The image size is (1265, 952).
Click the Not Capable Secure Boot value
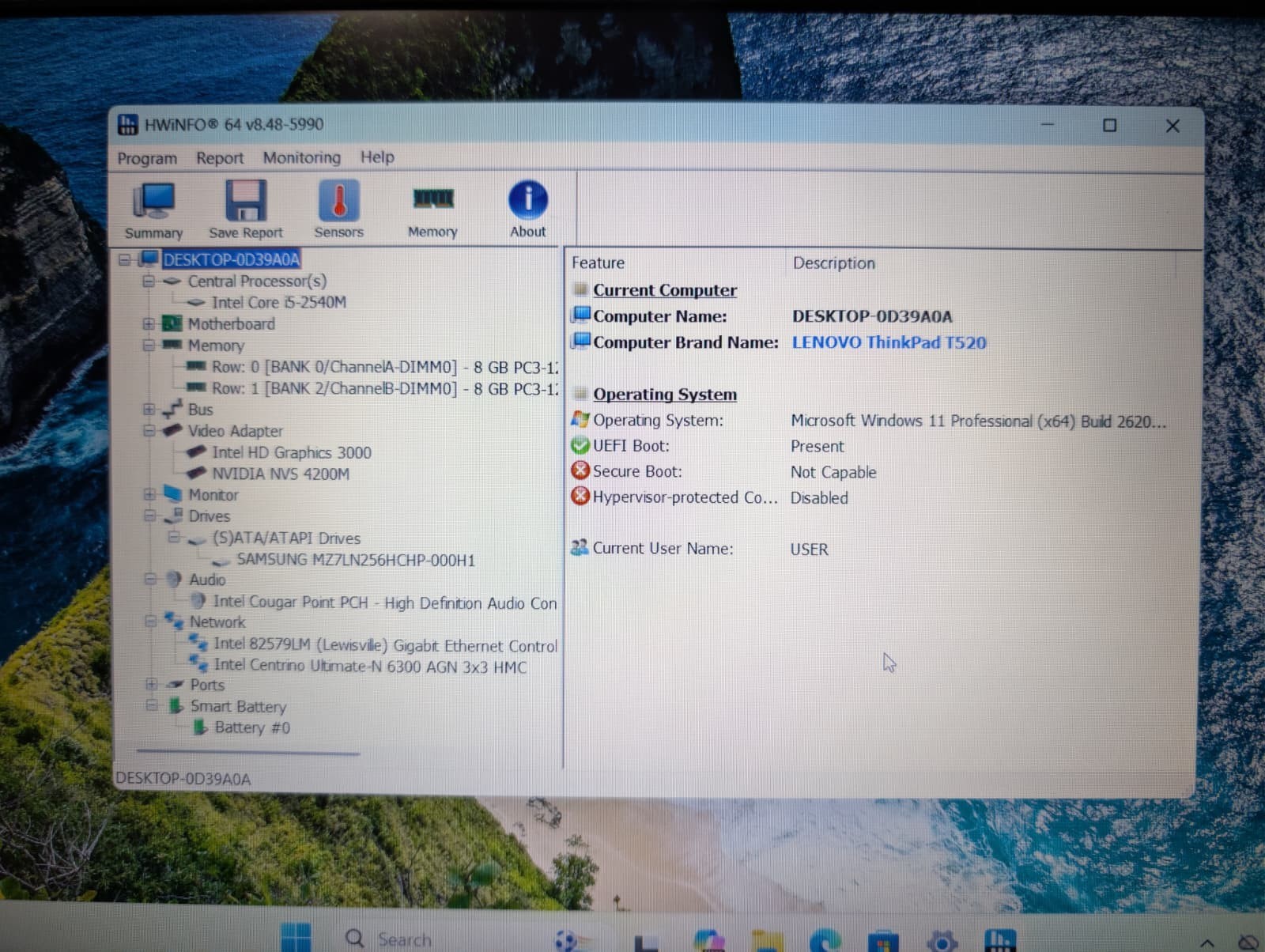click(833, 472)
